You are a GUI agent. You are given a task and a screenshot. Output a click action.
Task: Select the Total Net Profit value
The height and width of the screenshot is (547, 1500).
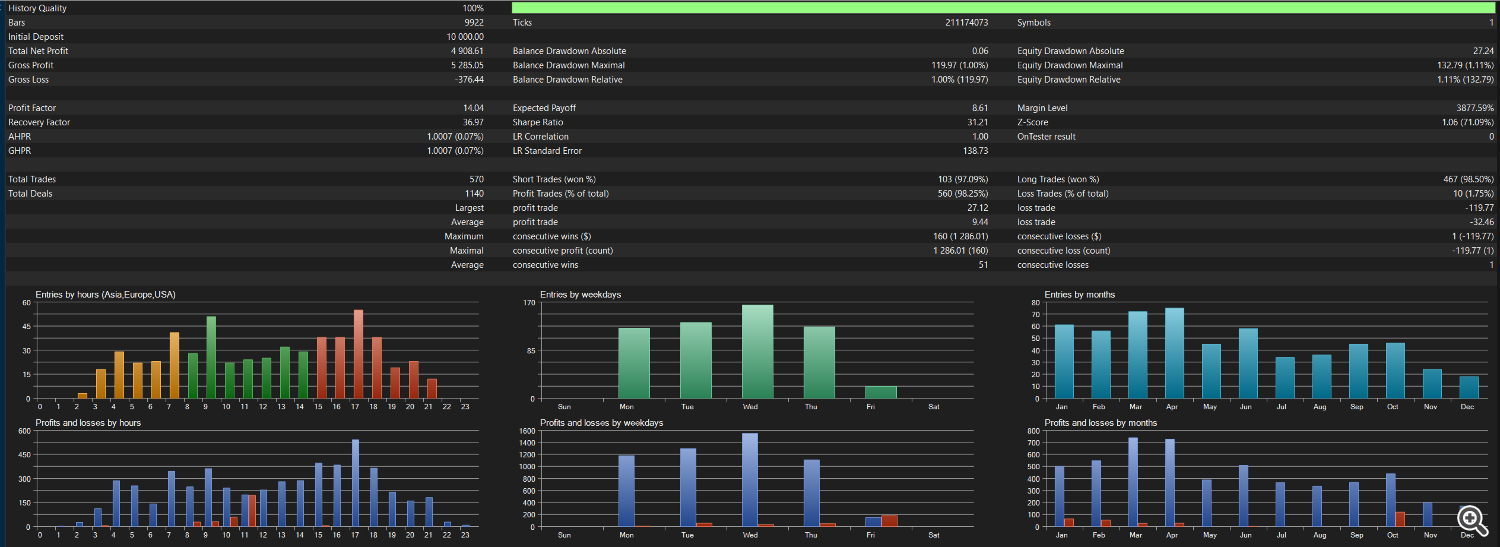(x=467, y=51)
